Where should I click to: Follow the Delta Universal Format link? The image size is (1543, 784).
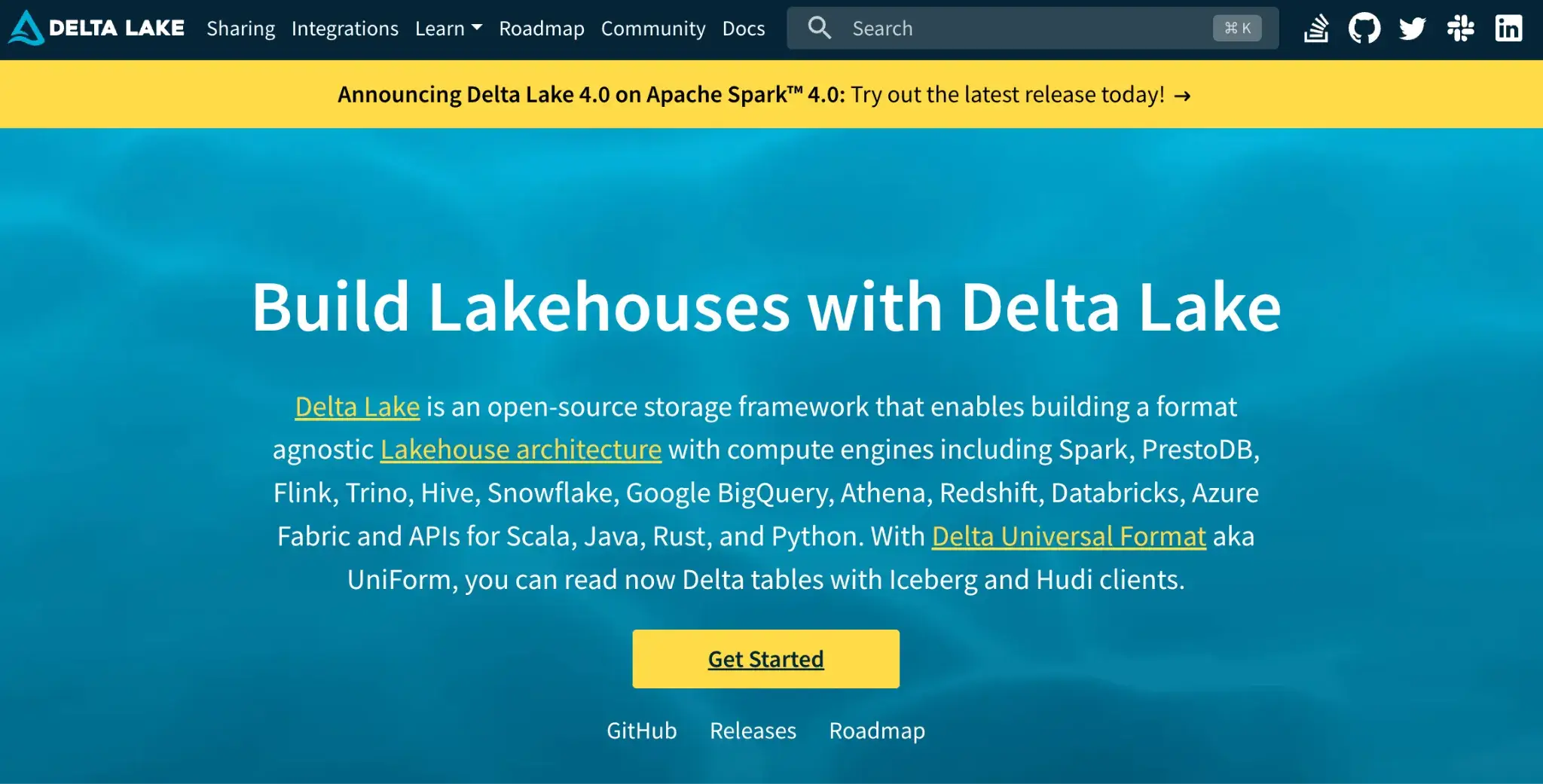pos(1068,536)
